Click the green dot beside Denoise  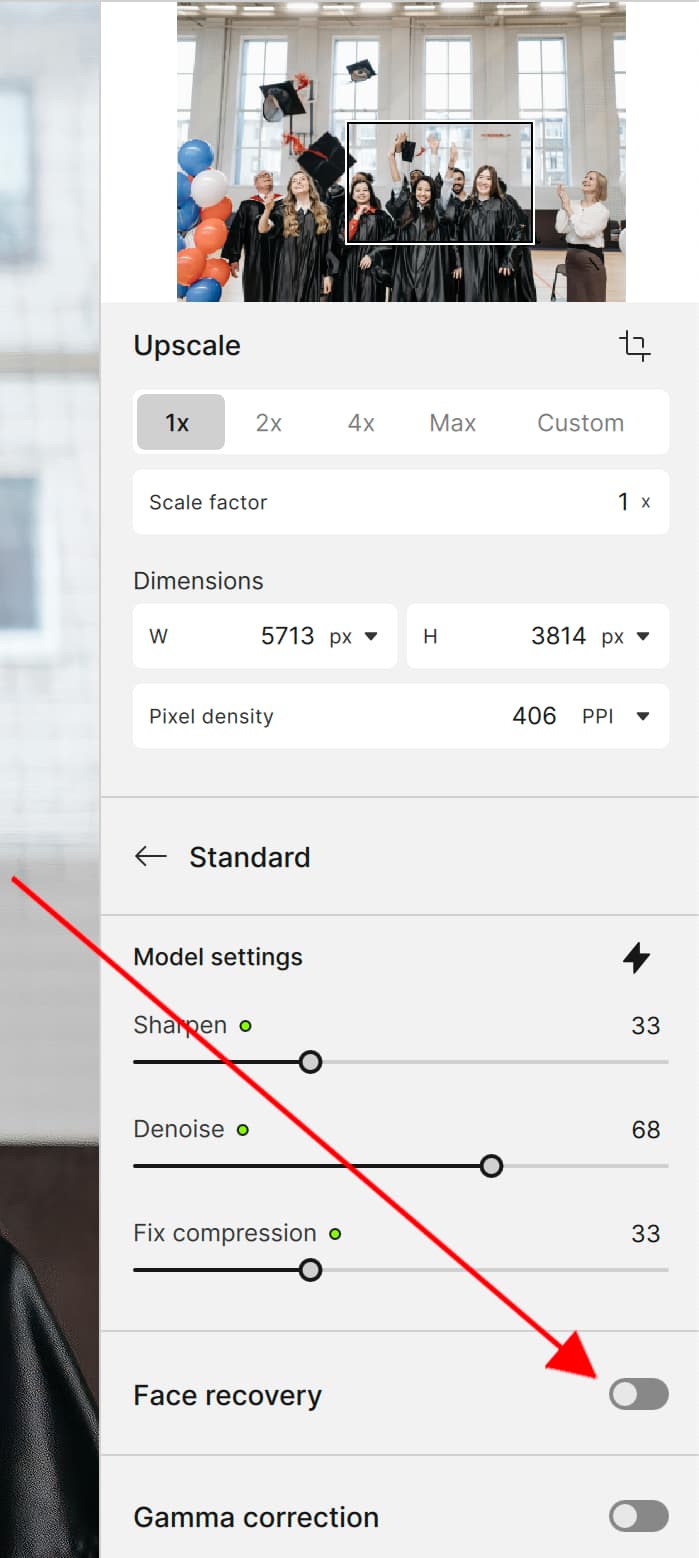(242, 1130)
